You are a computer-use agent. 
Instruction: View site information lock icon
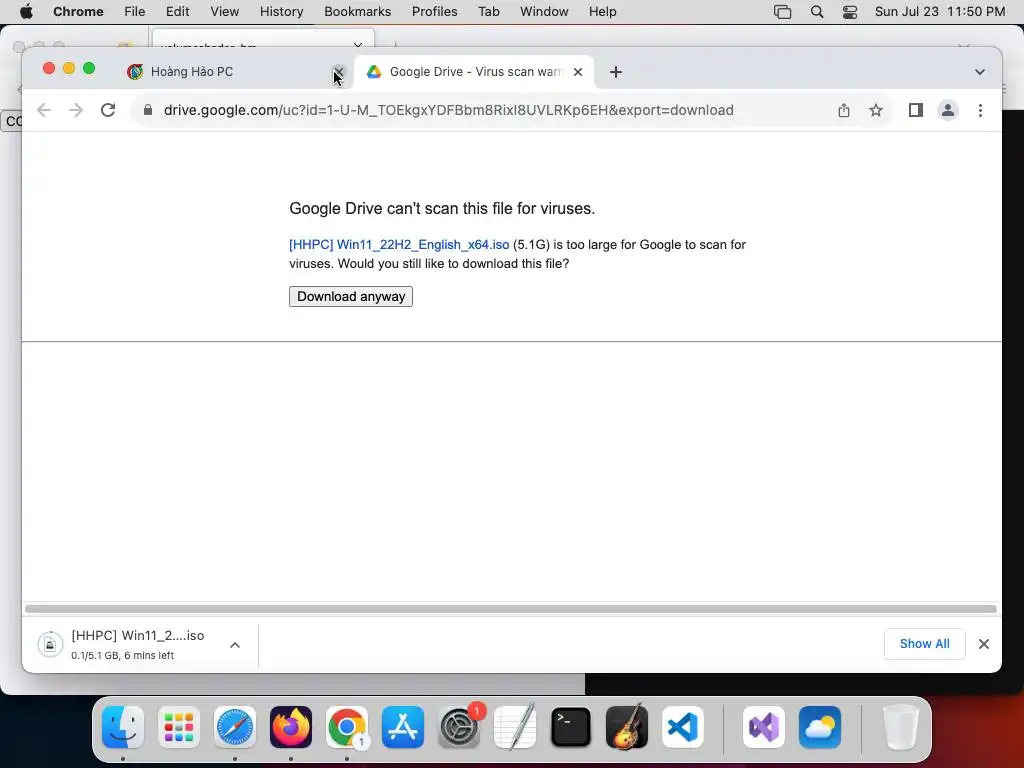[148, 110]
